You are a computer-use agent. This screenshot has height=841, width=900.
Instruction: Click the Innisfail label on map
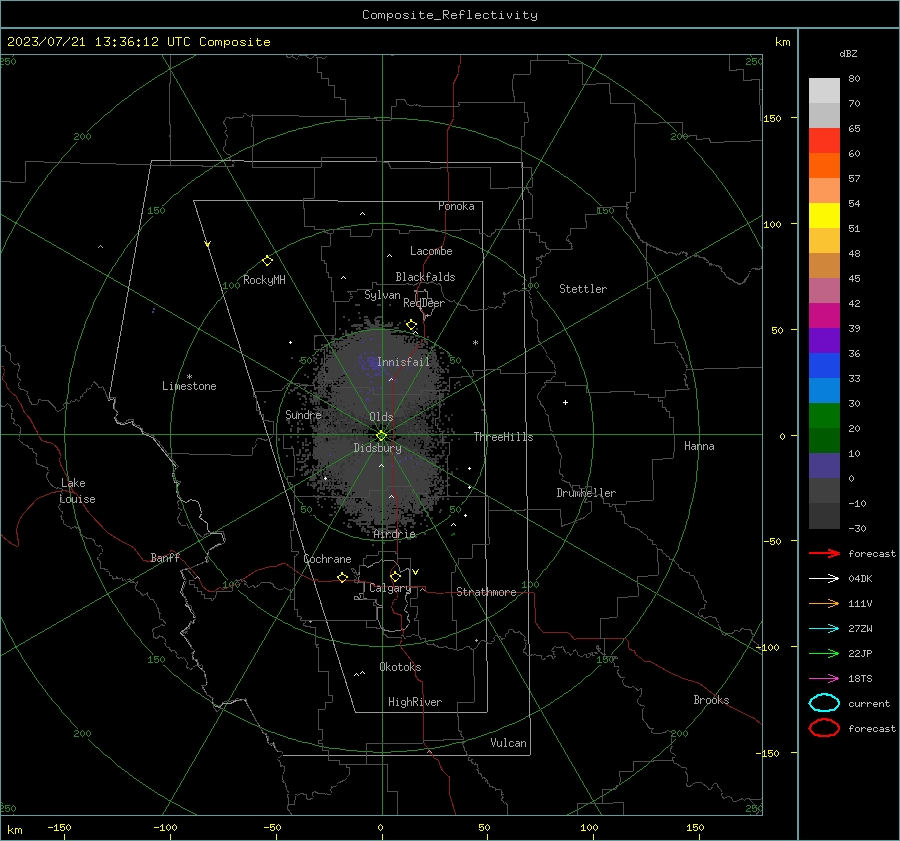click(403, 362)
